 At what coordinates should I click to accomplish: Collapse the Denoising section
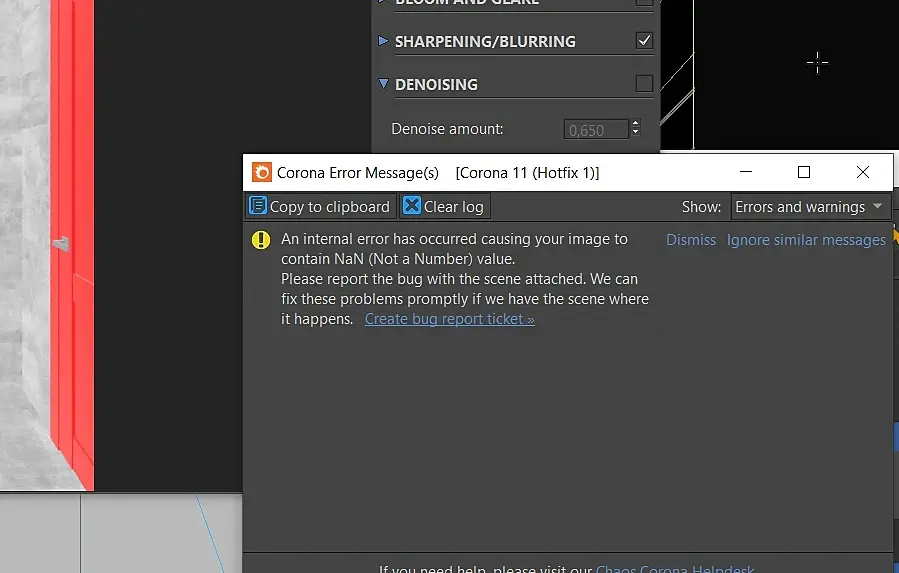[384, 84]
